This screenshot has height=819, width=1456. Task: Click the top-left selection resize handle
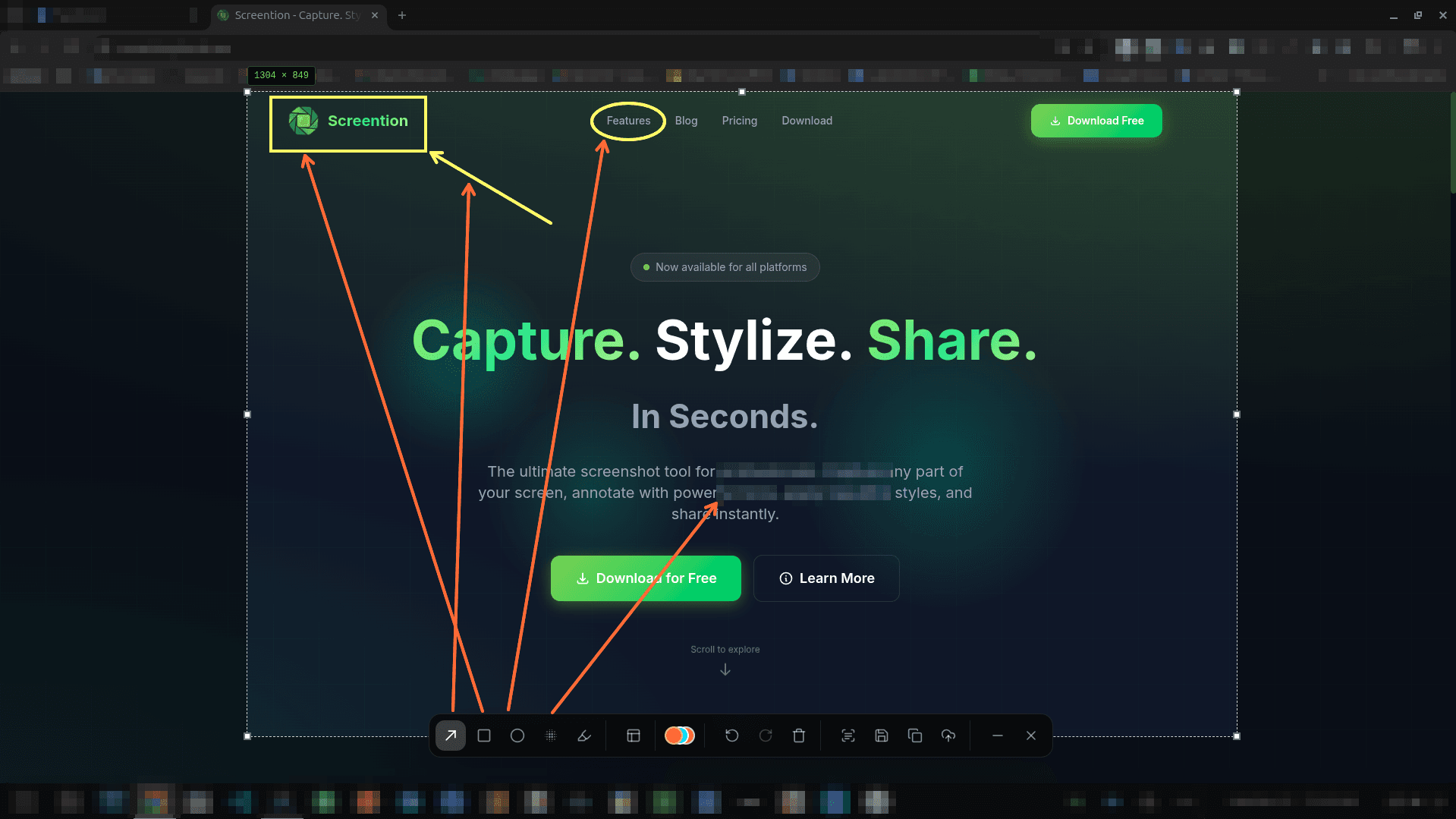click(x=247, y=92)
